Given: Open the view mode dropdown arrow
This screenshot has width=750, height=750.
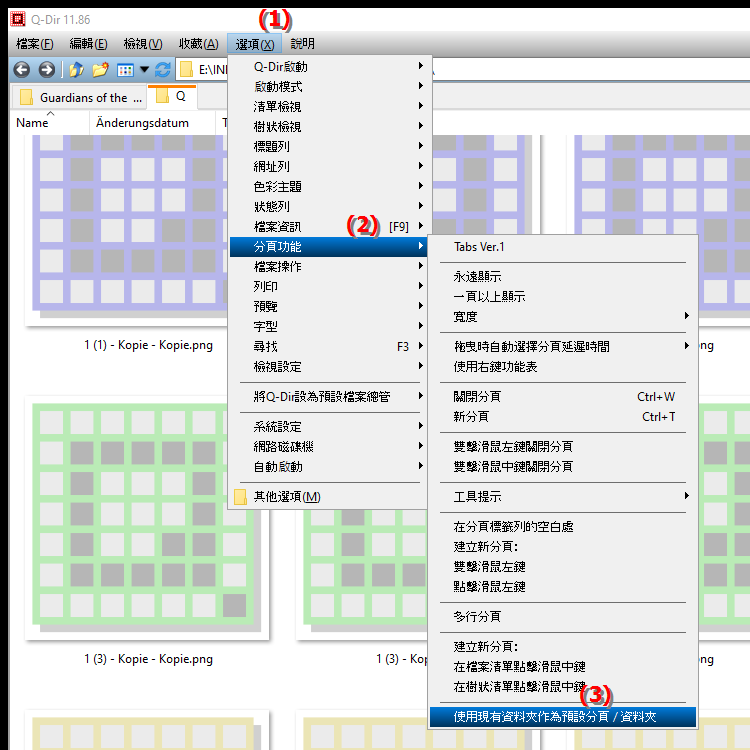Looking at the screenshot, I should coord(144,70).
